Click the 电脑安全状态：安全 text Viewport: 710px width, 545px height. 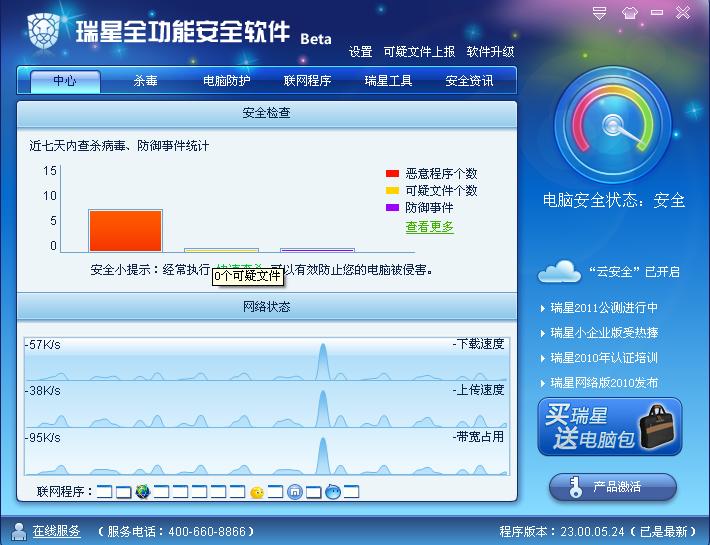point(614,200)
